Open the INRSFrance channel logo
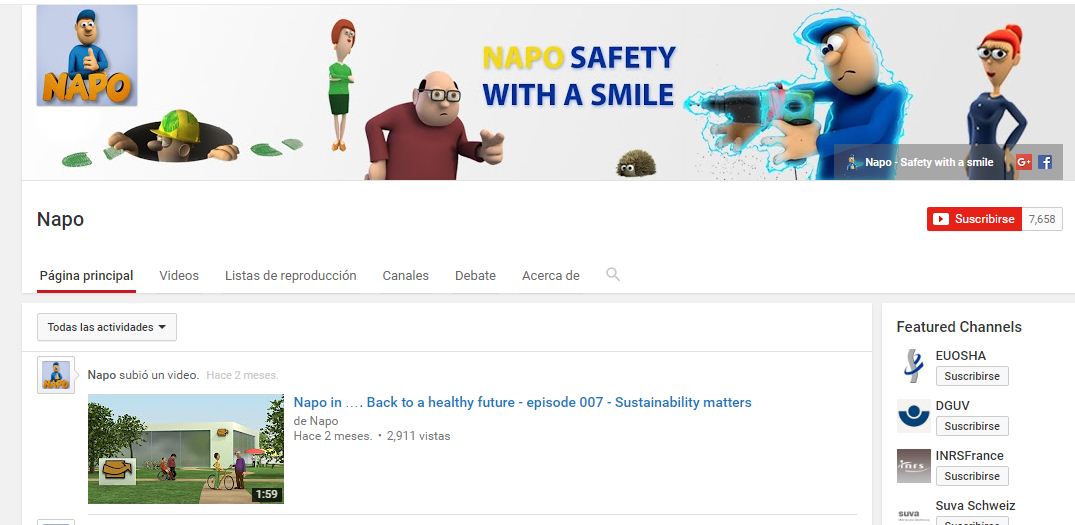 (x=913, y=466)
